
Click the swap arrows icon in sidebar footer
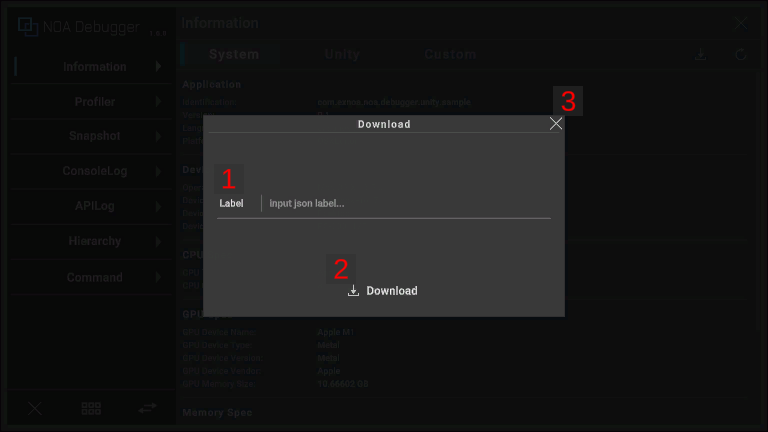(147, 408)
